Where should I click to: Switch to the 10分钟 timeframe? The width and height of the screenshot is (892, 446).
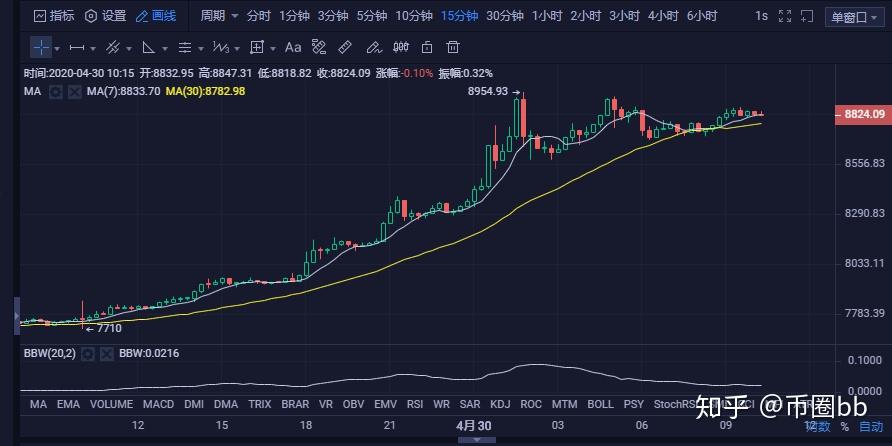point(415,16)
